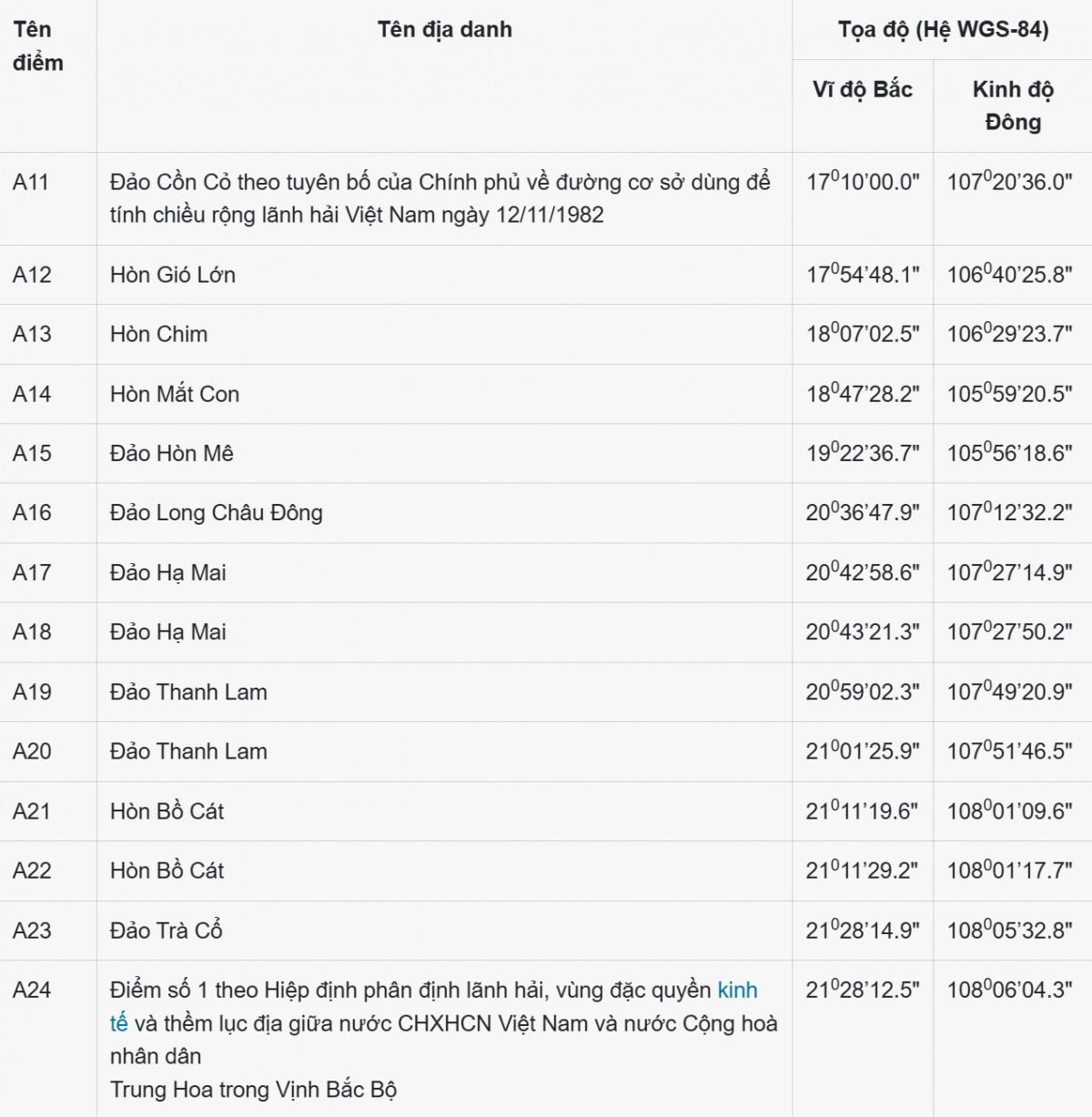Select latitude 21°01'25.9" in row A20
The width and height of the screenshot is (1092, 1117).
click(x=863, y=751)
